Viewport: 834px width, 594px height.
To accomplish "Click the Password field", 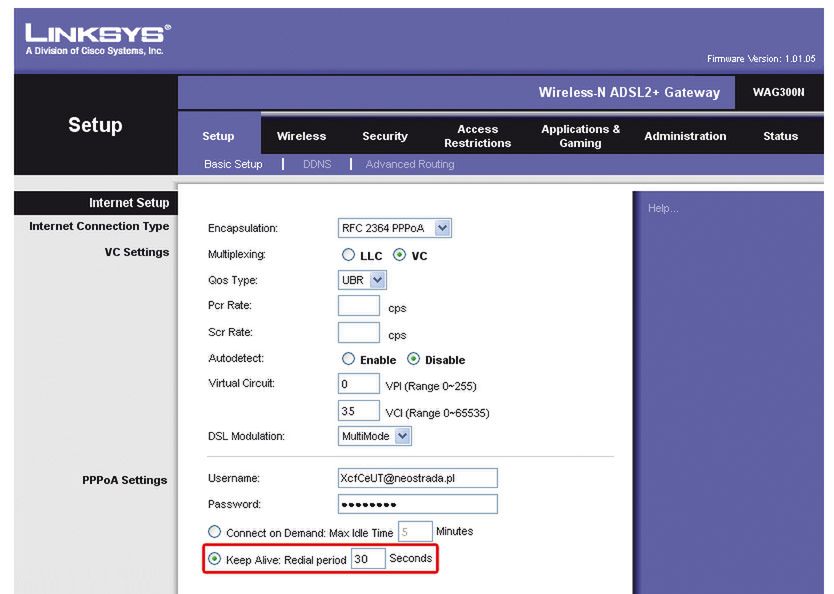I will pos(418,504).
